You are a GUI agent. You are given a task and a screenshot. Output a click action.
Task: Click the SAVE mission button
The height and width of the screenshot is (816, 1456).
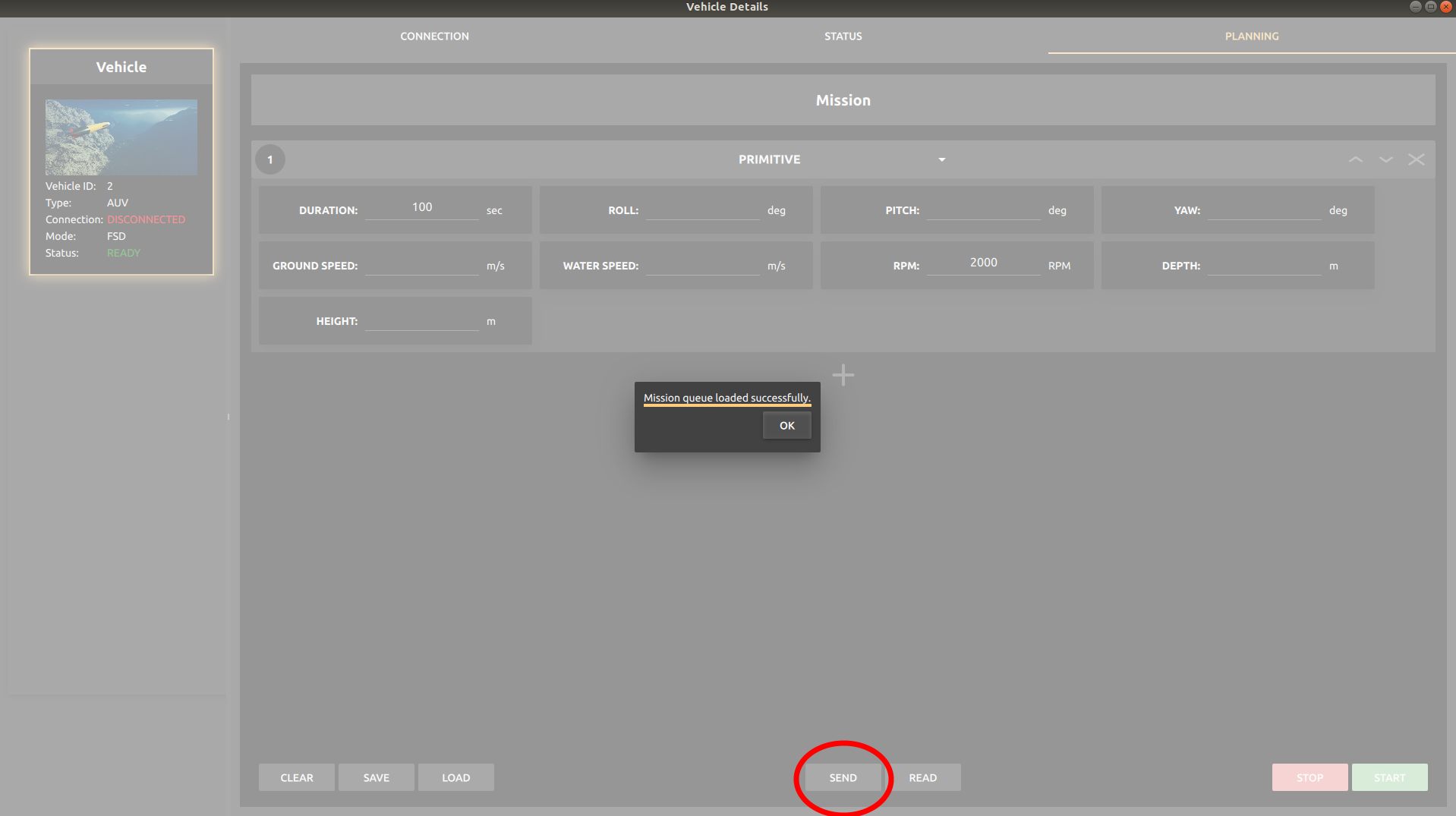377,777
